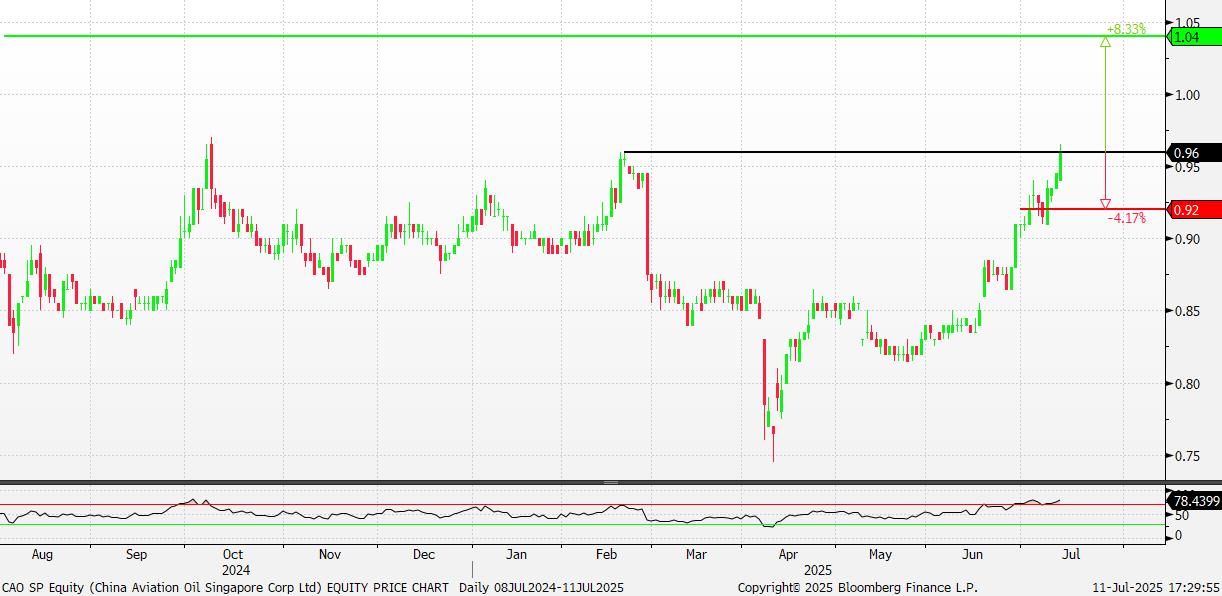Click the green target line at 1.04
Screen dimensions: 1222x596
tap(585, 37)
